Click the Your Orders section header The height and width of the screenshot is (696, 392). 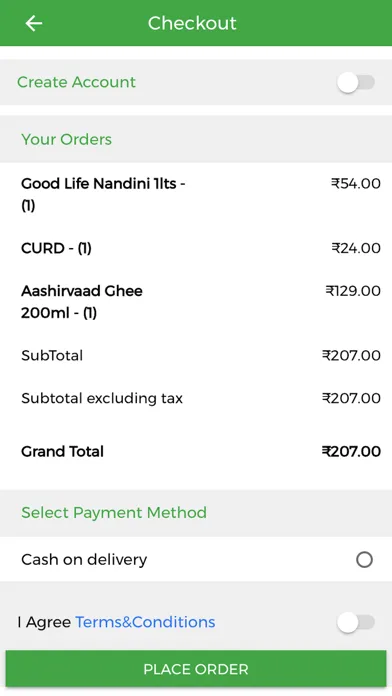67,139
